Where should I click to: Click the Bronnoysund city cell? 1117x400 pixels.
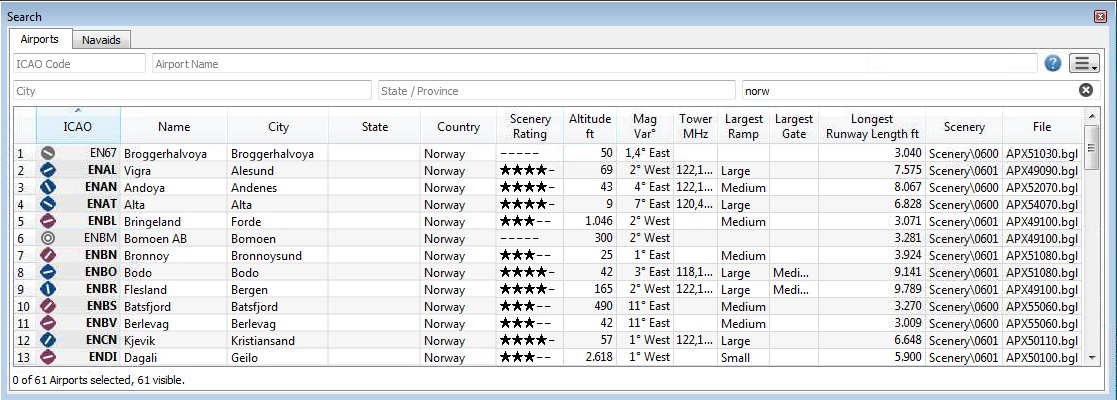point(278,255)
